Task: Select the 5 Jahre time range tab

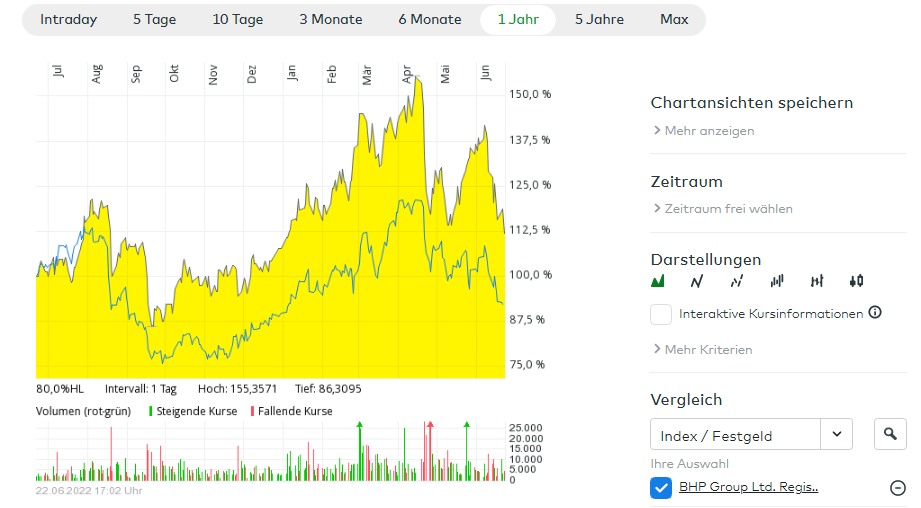Action: click(600, 20)
